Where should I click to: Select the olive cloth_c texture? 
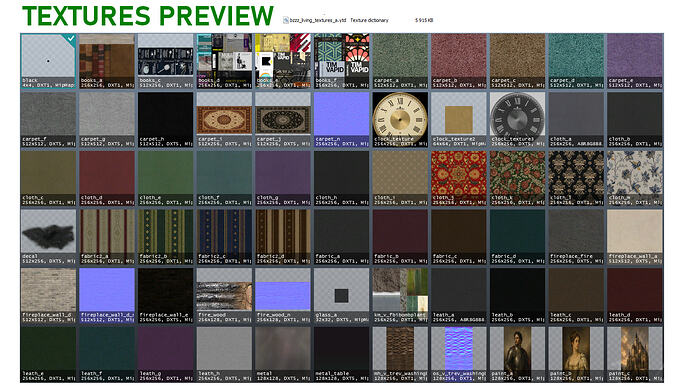[x=48, y=178]
